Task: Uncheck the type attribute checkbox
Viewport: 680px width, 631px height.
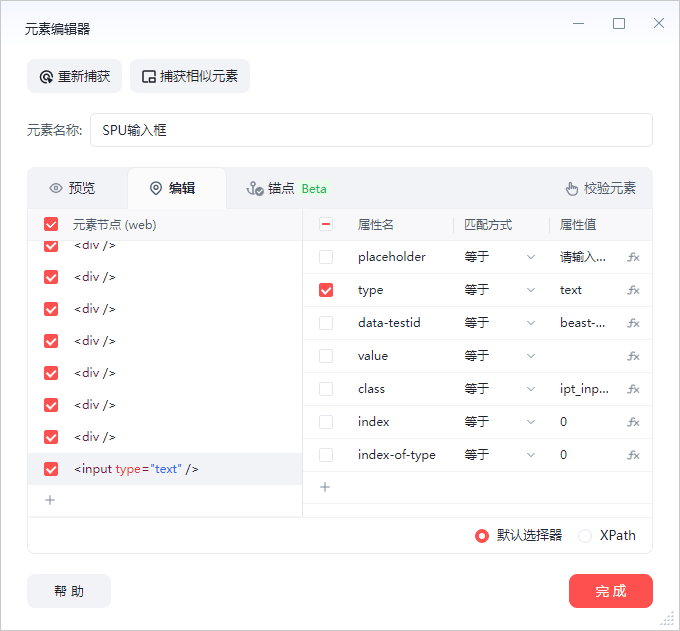Action: (326, 290)
